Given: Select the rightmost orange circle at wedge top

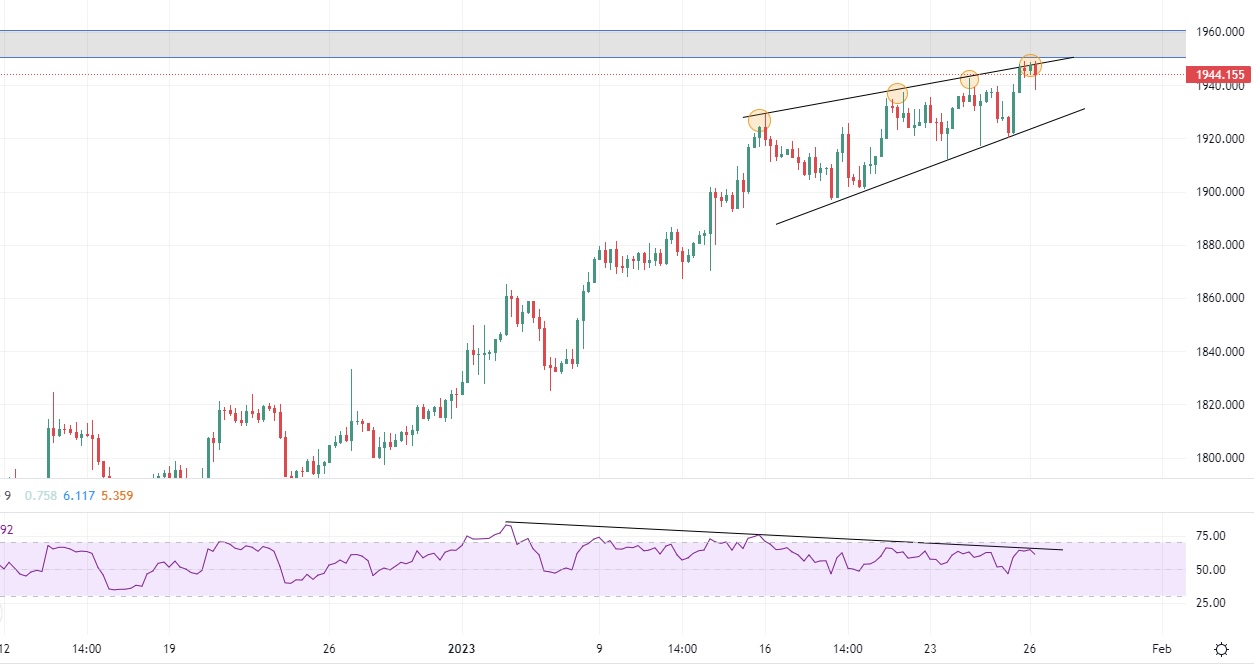Looking at the screenshot, I should point(1030,65).
